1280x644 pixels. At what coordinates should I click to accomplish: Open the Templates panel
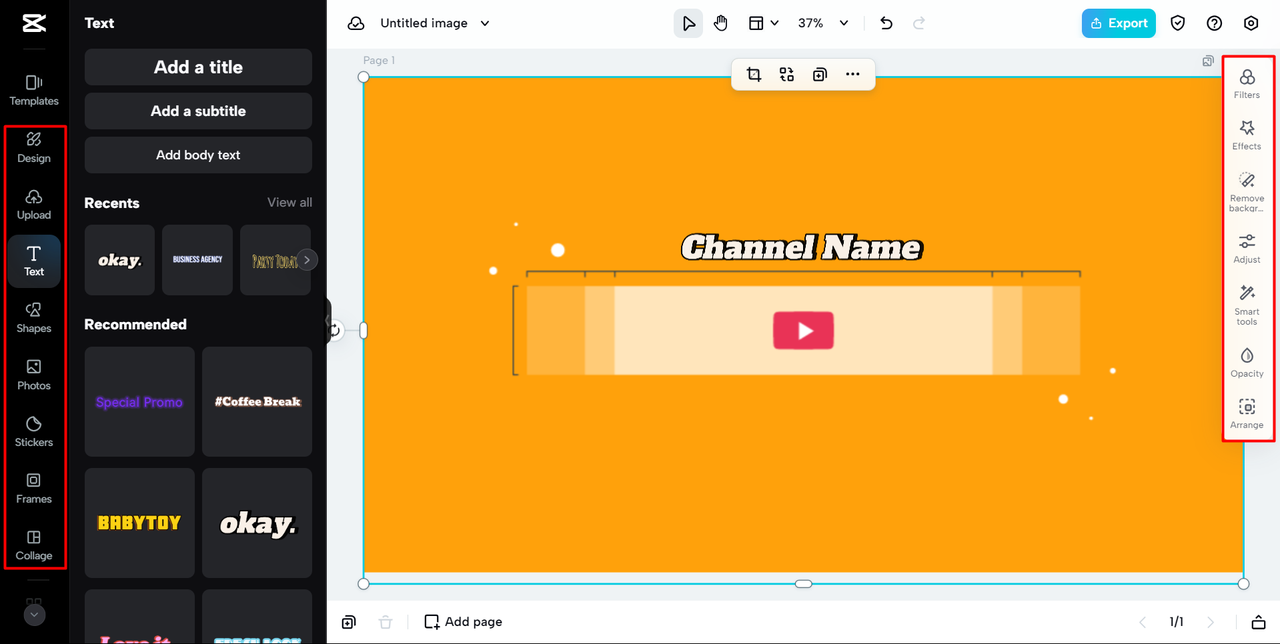coord(34,90)
